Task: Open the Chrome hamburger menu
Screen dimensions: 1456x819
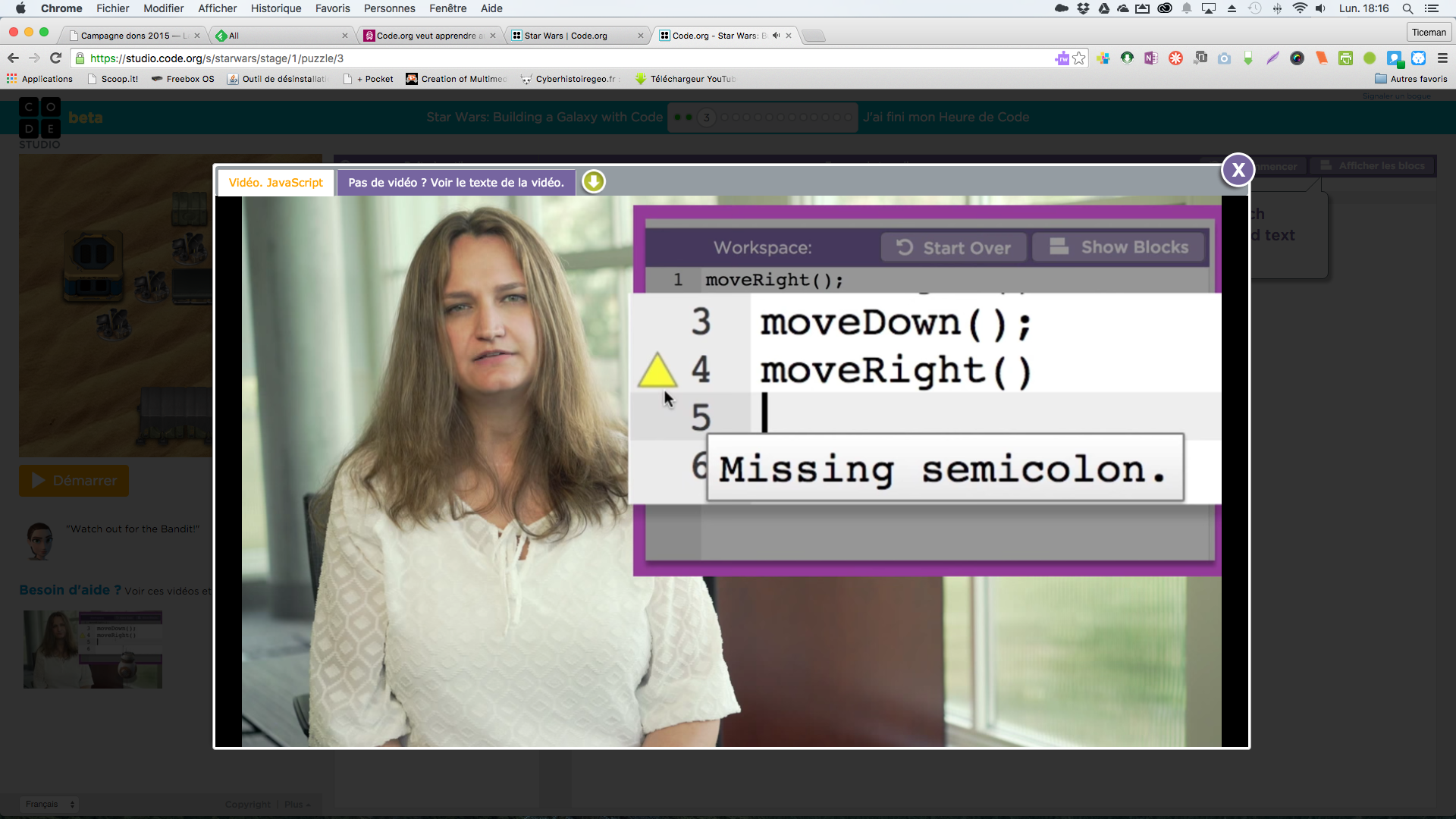Action: [x=1442, y=58]
